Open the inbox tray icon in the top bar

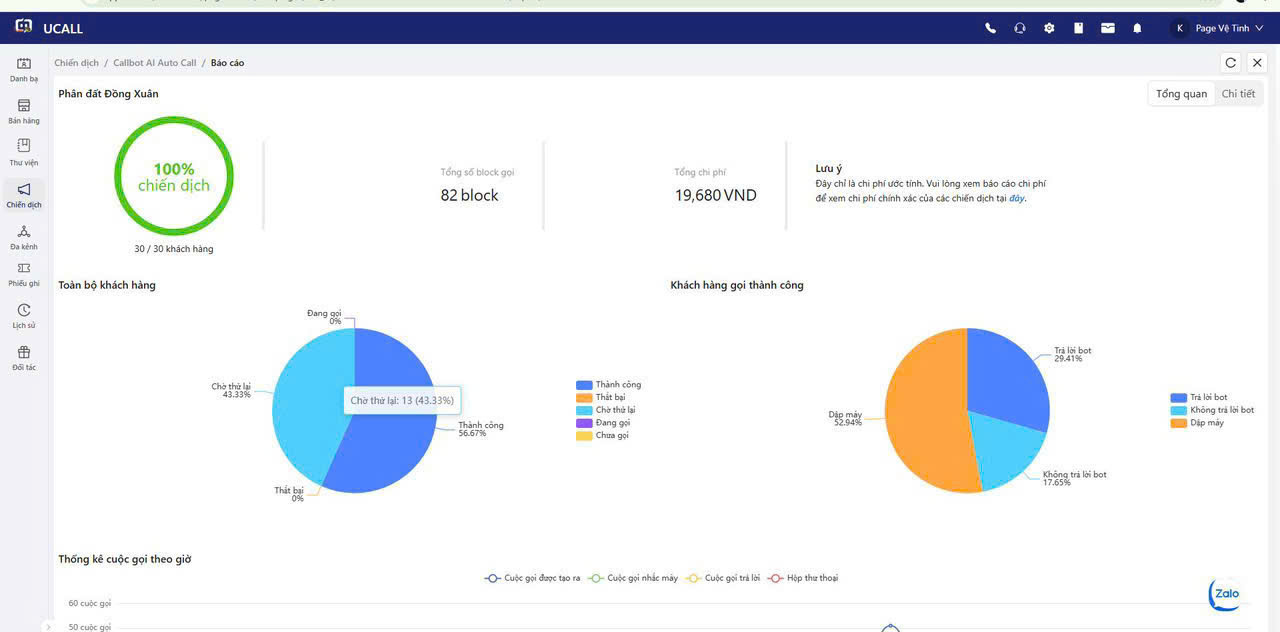(1108, 28)
